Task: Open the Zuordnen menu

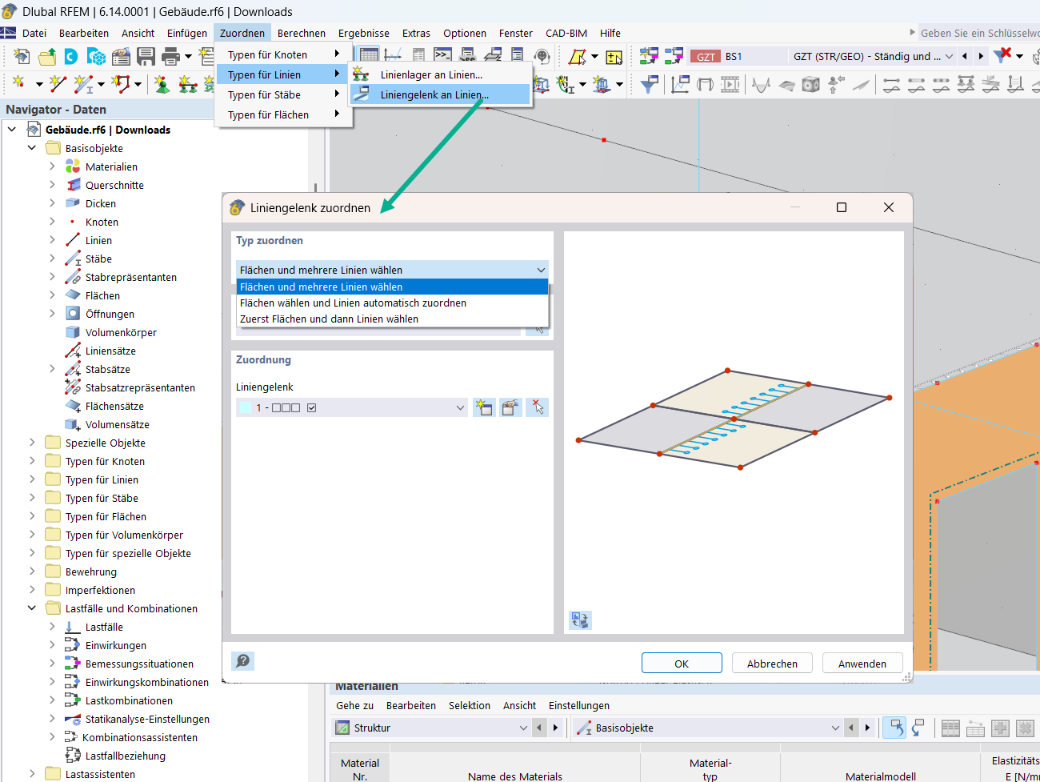Action: point(242,33)
